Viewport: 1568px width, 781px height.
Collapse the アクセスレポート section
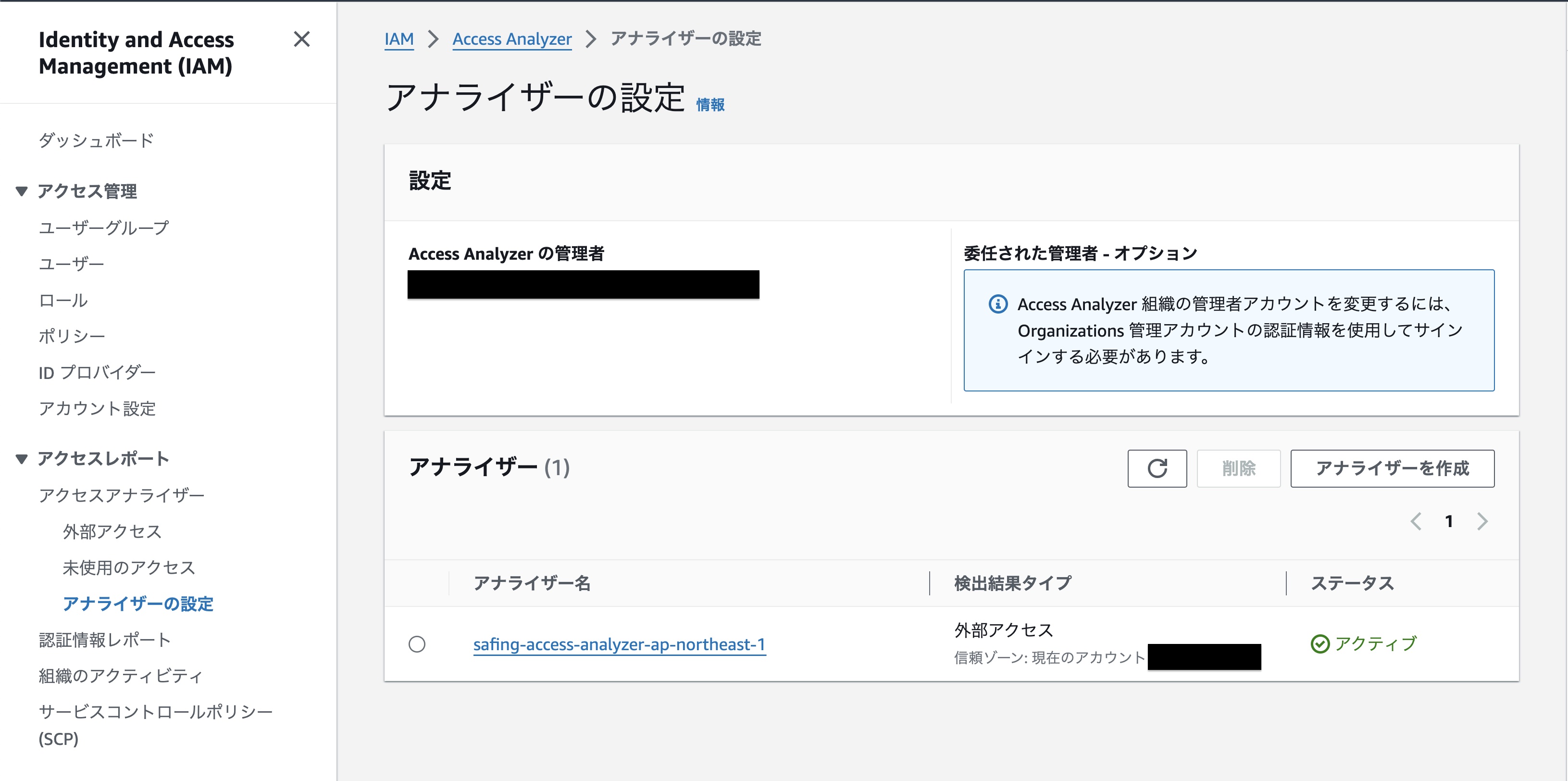point(22,459)
